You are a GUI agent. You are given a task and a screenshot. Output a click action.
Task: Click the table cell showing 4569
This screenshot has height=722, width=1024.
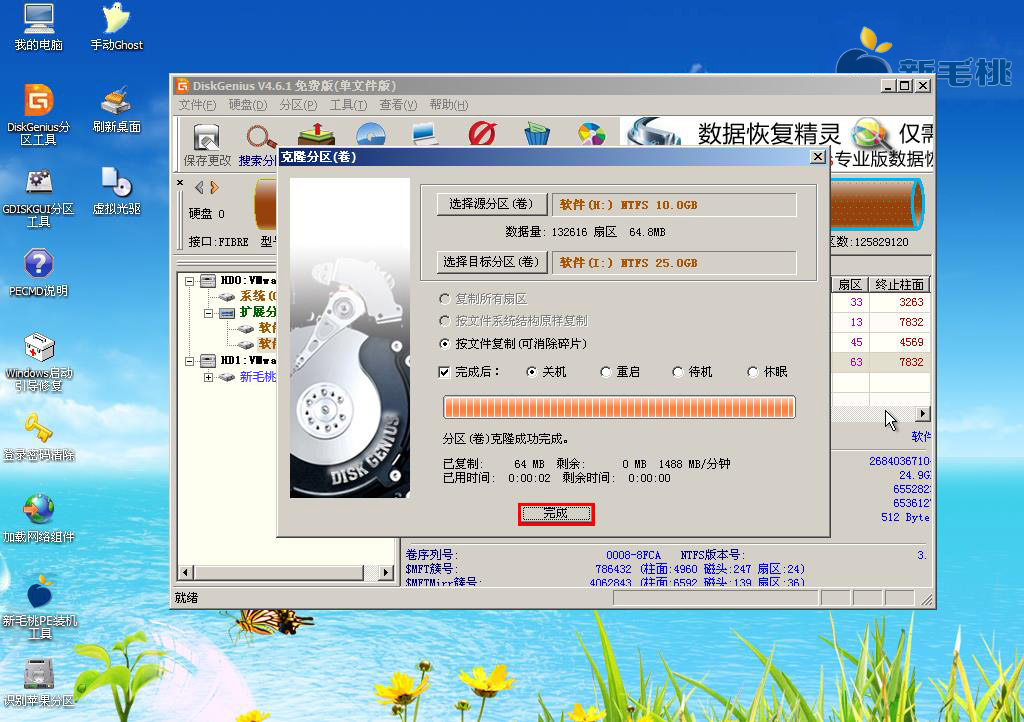click(x=900, y=342)
